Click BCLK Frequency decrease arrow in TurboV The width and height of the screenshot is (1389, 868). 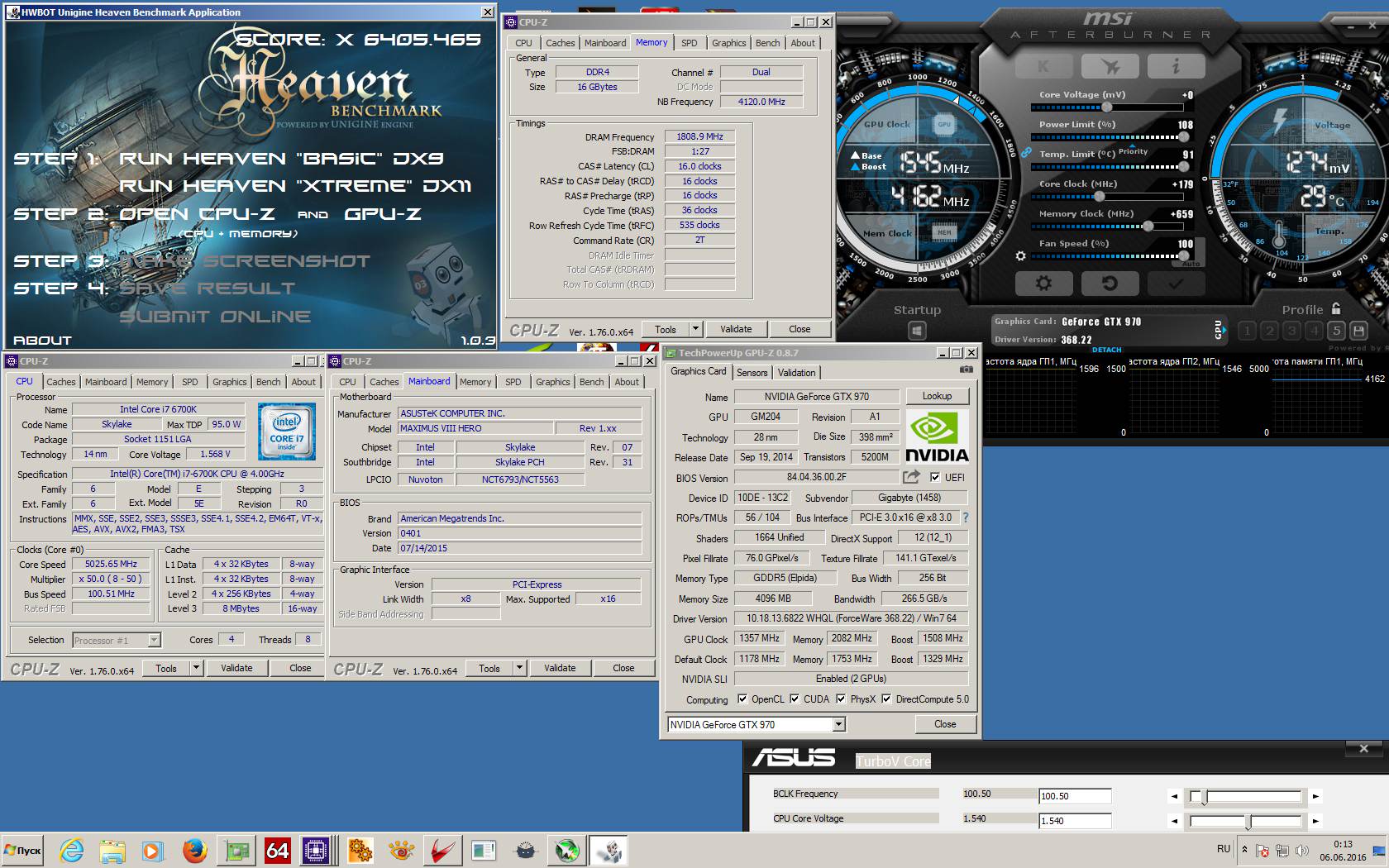[x=1174, y=796]
